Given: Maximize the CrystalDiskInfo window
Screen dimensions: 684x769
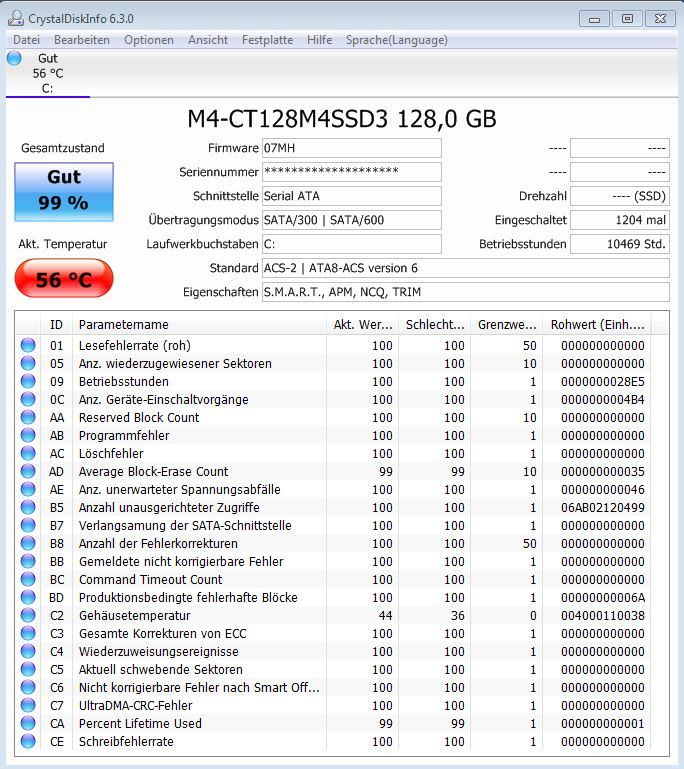Looking at the screenshot, I should (x=627, y=19).
